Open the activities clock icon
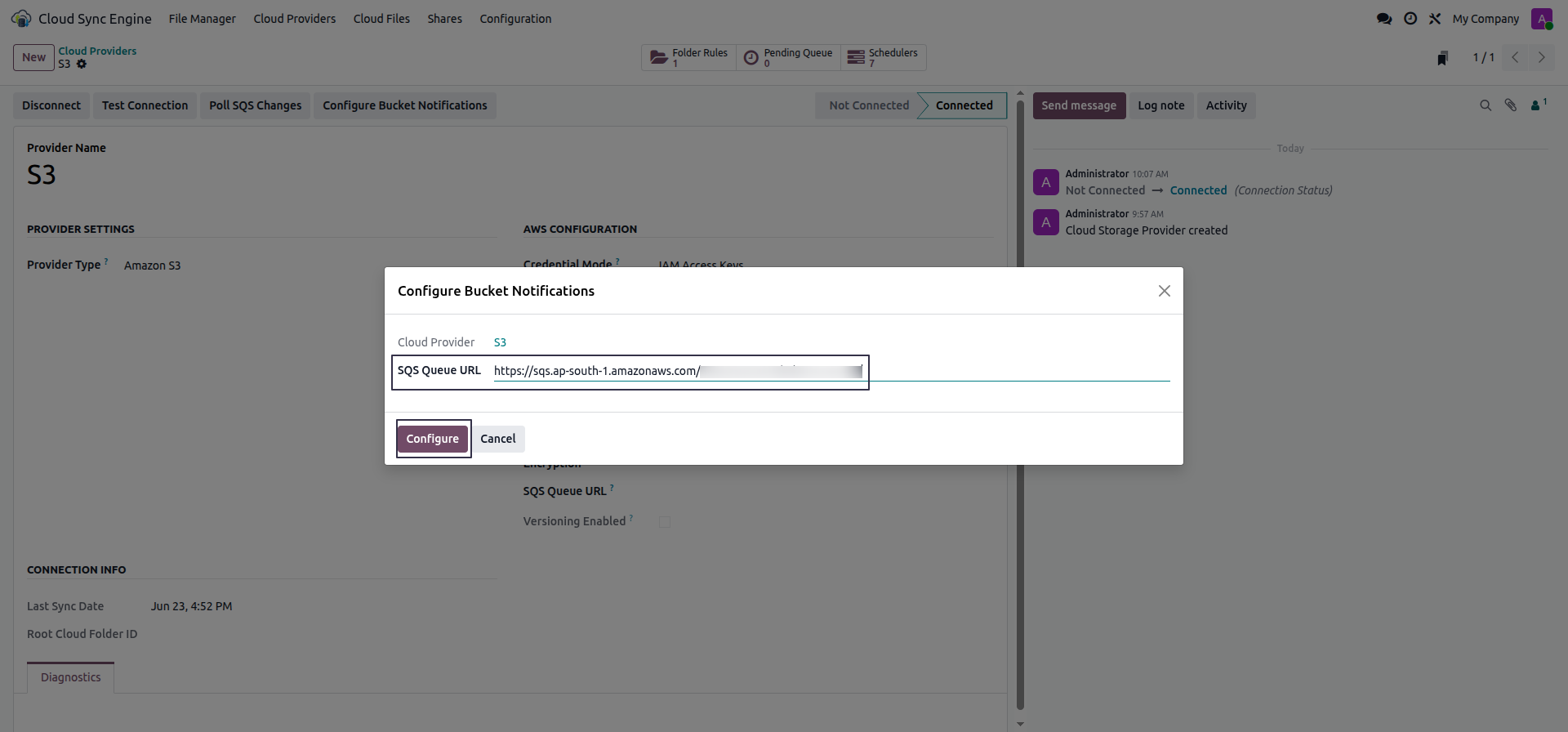 1410,18
